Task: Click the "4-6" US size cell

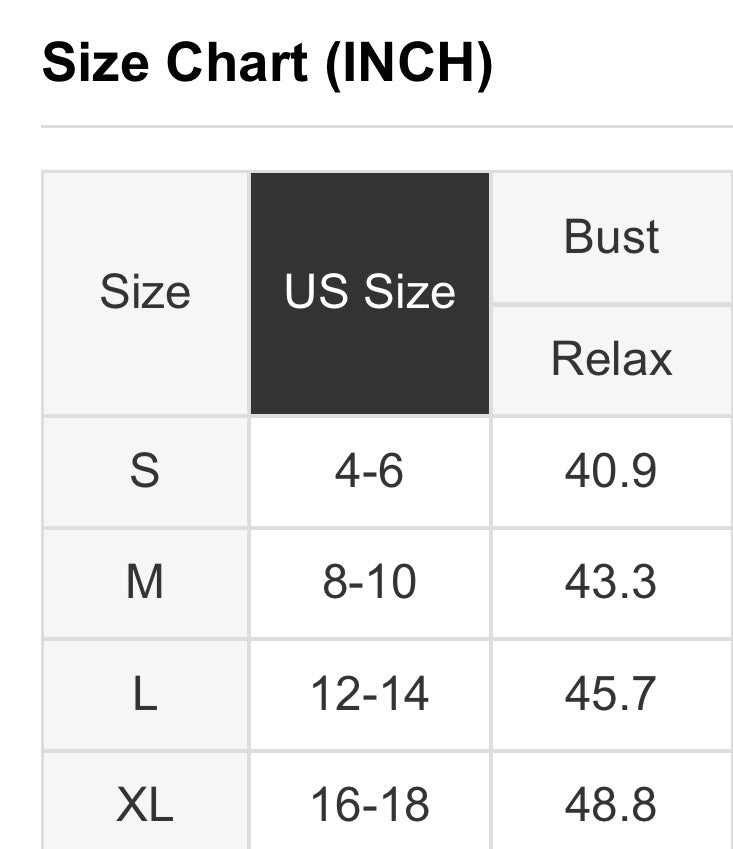Action: point(370,471)
